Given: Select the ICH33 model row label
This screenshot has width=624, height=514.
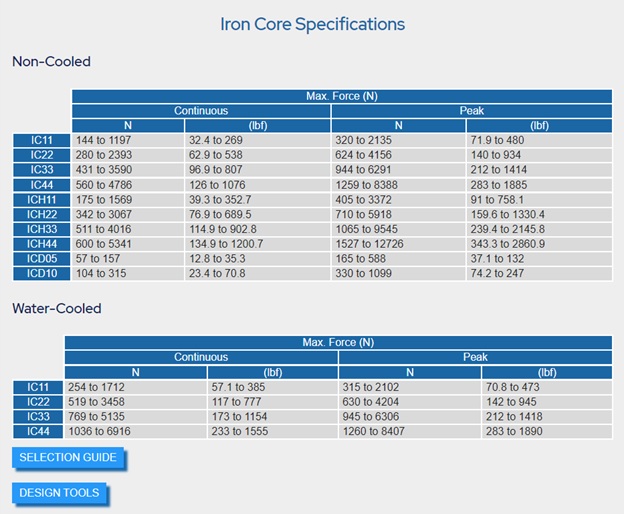Looking at the screenshot, I should coord(42,229).
